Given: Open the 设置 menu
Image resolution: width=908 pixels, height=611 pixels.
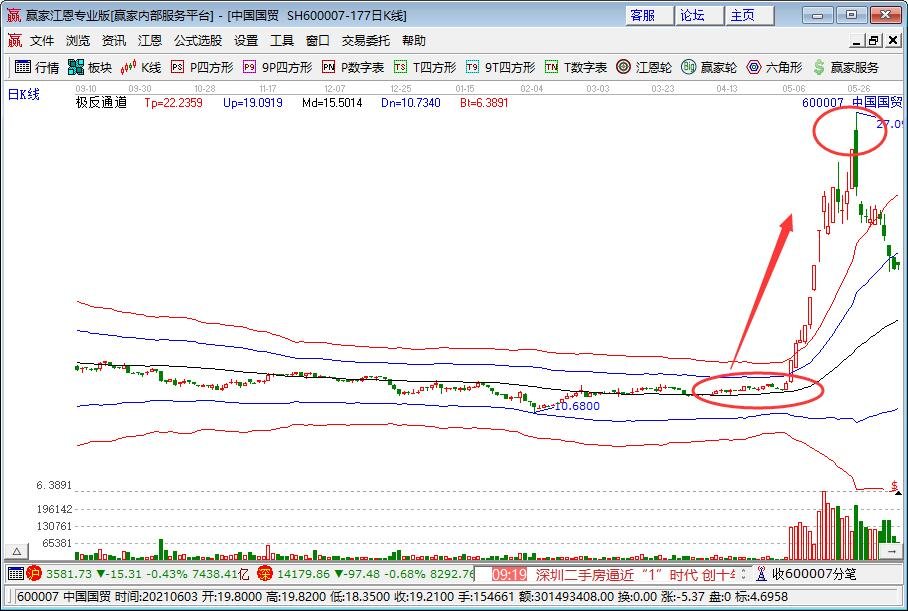Looking at the screenshot, I should click(246, 41).
